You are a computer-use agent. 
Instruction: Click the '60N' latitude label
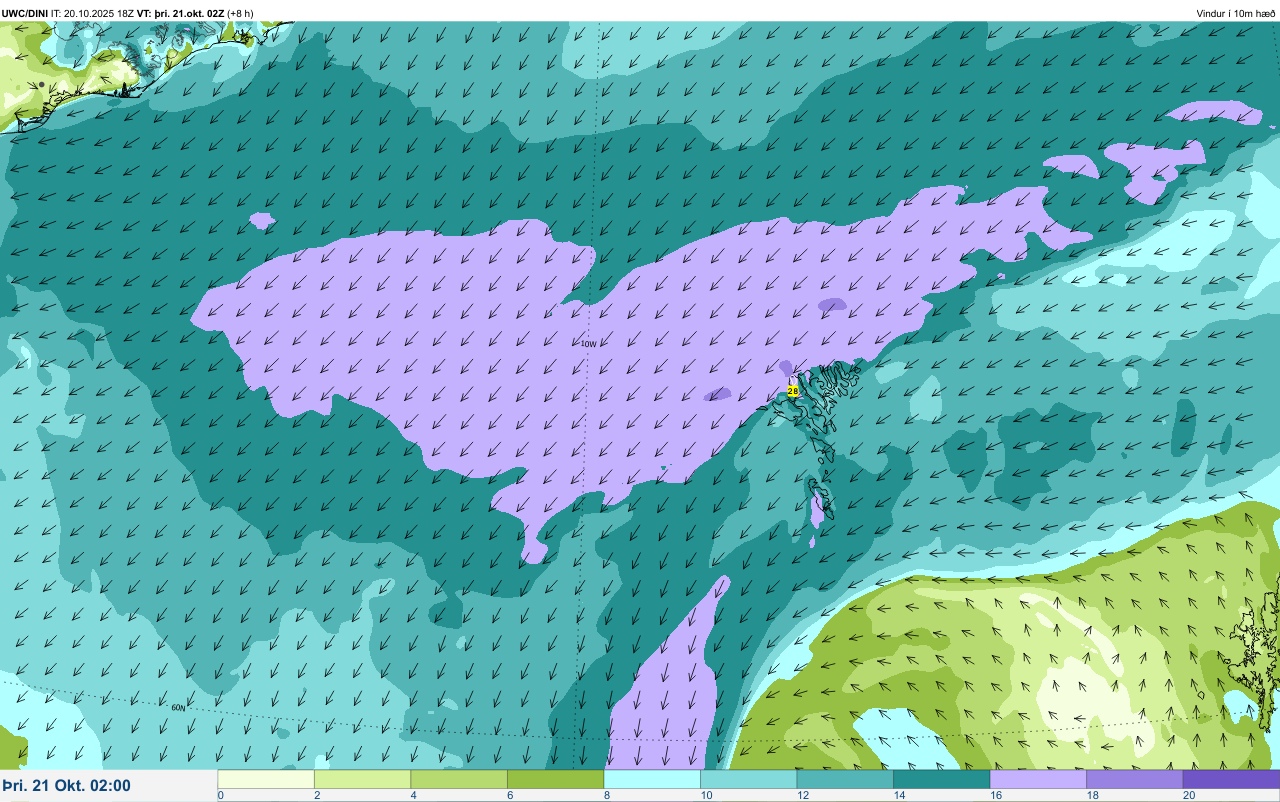tap(178, 708)
